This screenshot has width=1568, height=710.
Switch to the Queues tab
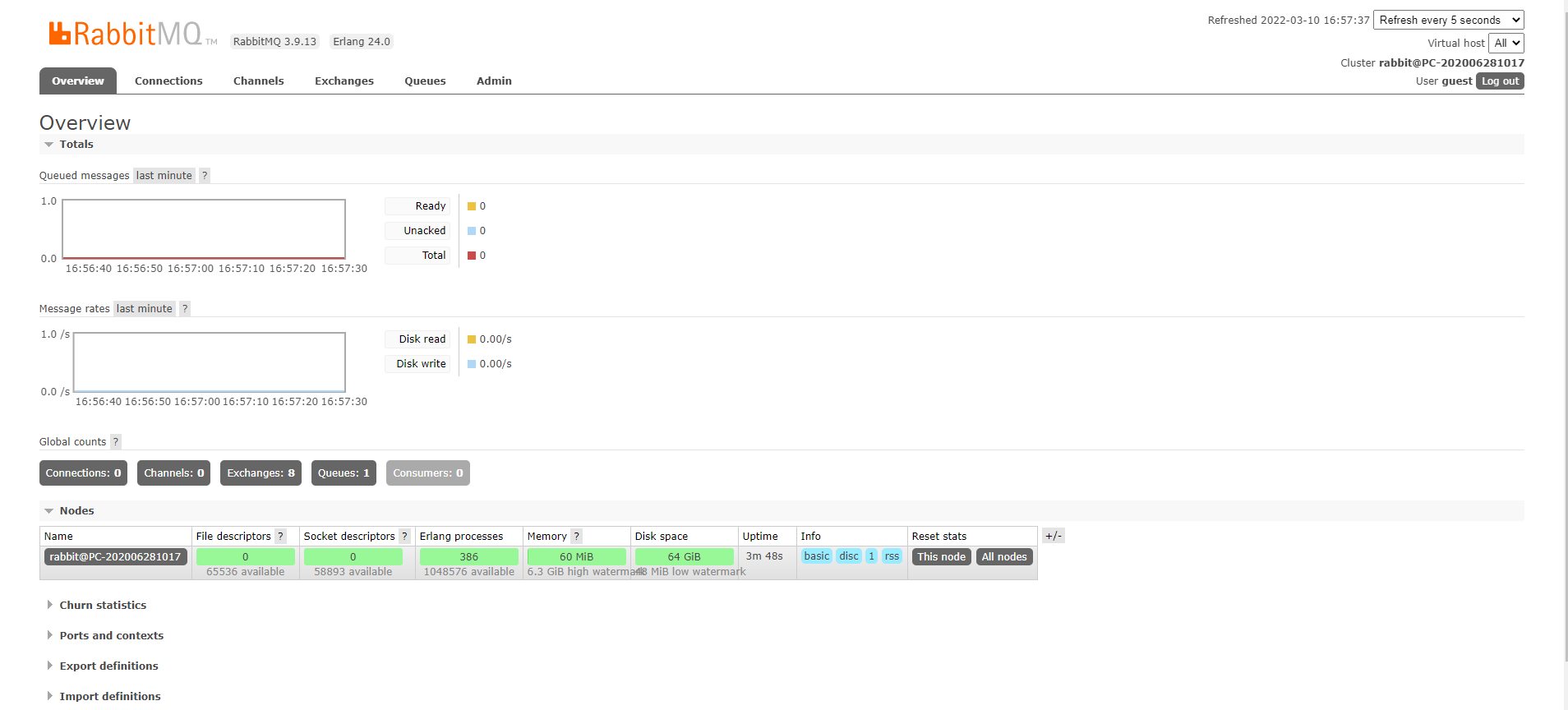click(x=425, y=81)
